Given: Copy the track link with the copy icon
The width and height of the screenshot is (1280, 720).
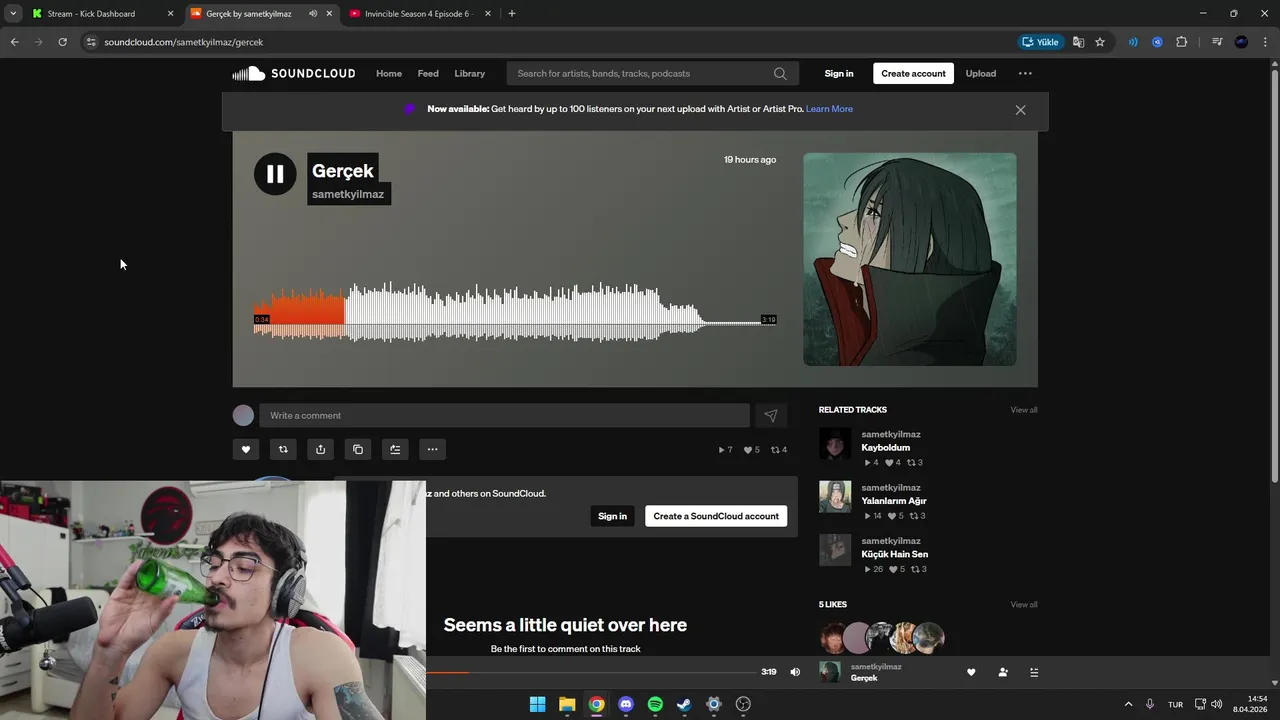Looking at the screenshot, I should tap(358, 449).
